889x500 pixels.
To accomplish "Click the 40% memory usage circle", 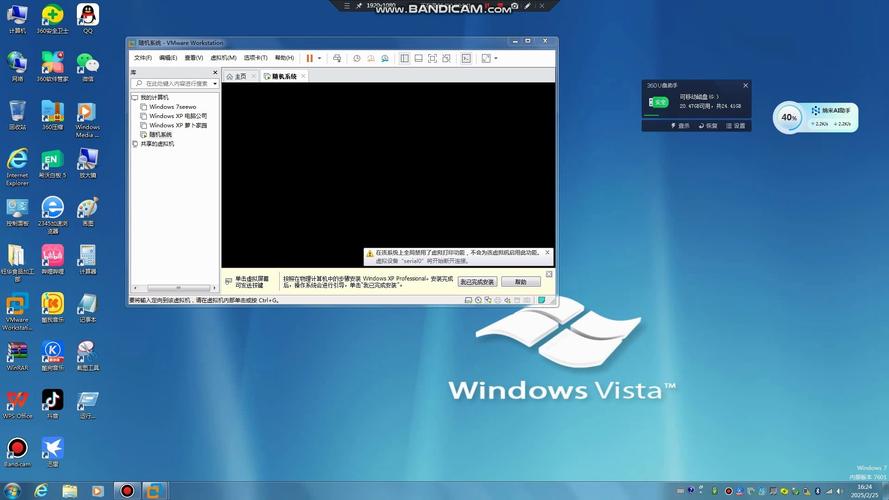I will tap(789, 117).
